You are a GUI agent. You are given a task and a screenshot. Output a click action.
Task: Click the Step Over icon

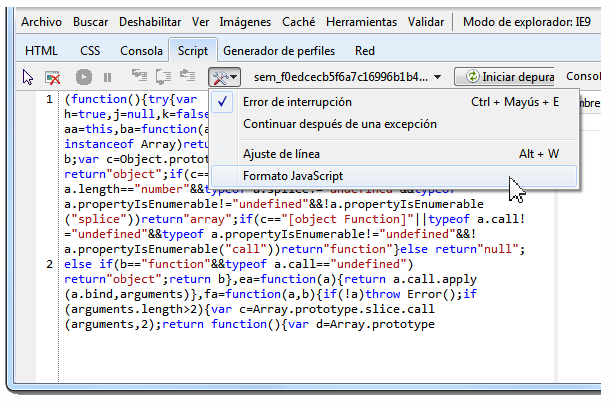(x=163, y=77)
